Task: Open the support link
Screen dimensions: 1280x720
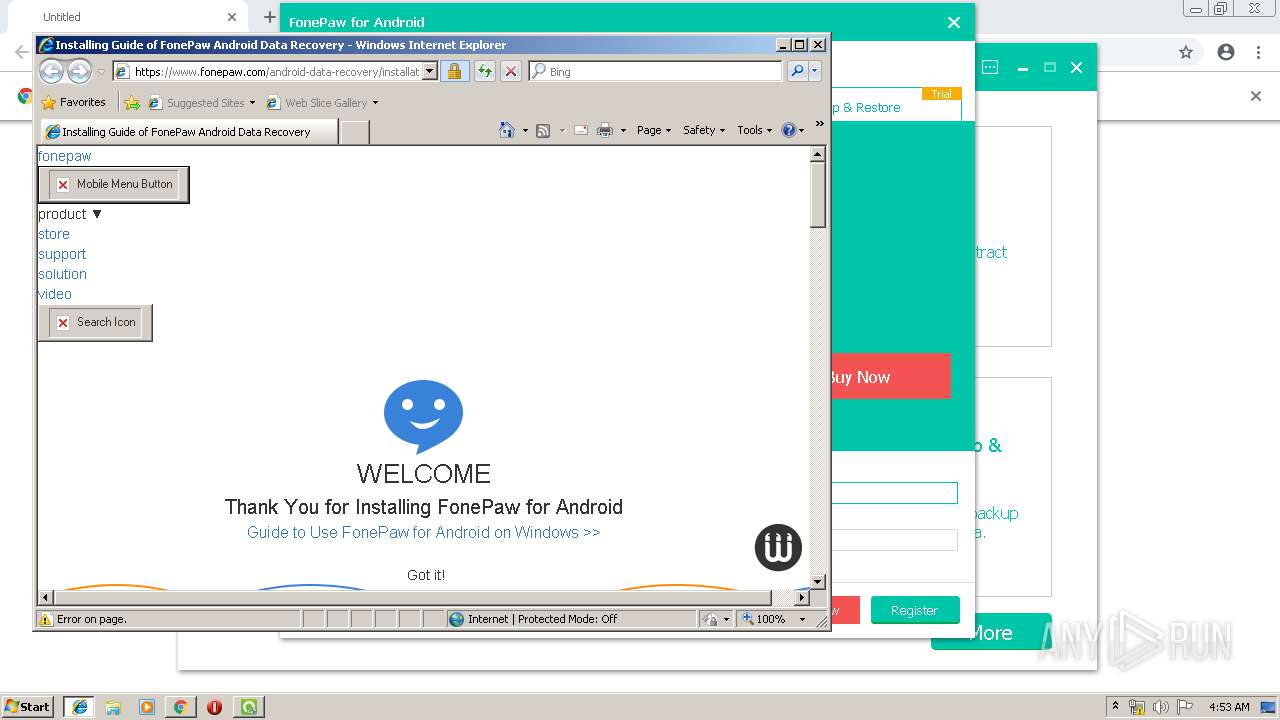Action: (x=62, y=254)
